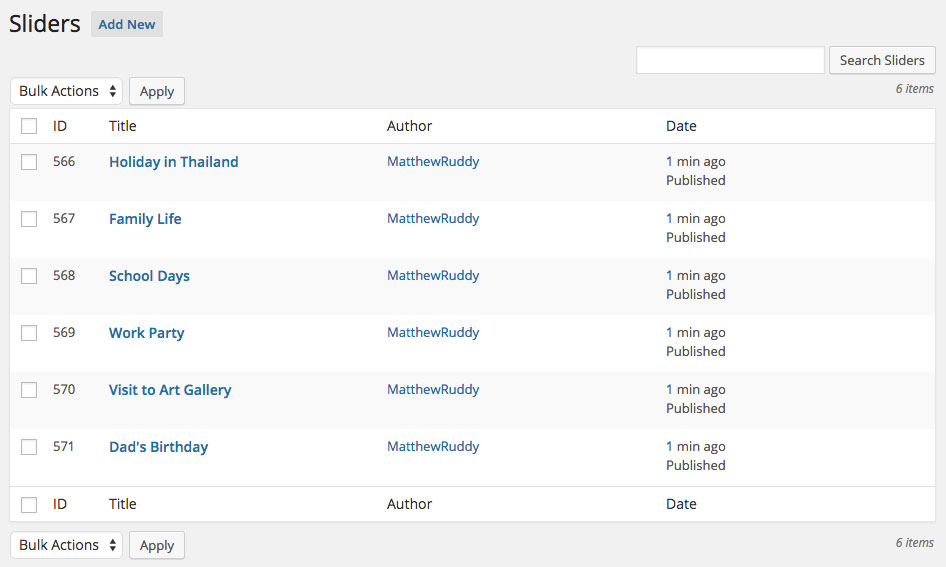
Task: Open the top Bulk Actions dropdown
Action: [x=66, y=91]
